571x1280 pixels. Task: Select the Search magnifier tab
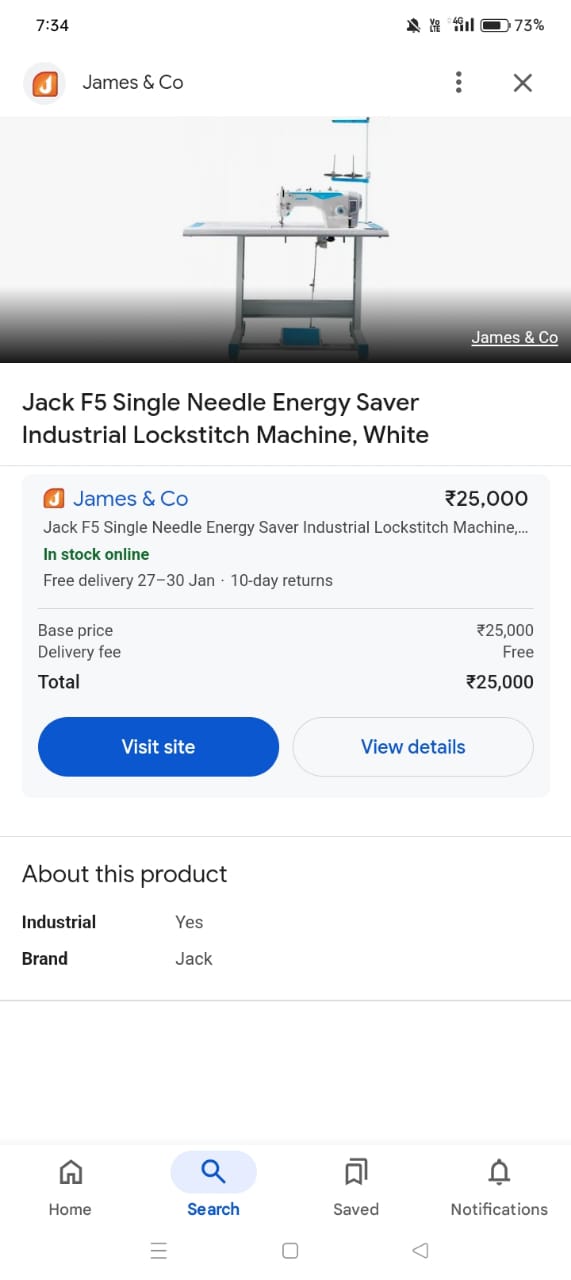213,1172
